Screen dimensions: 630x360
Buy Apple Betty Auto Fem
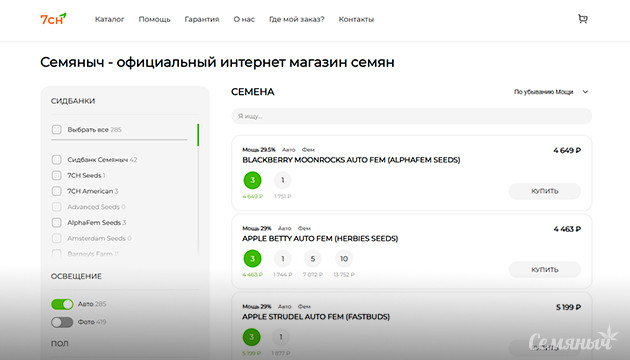tap(545, 270)
